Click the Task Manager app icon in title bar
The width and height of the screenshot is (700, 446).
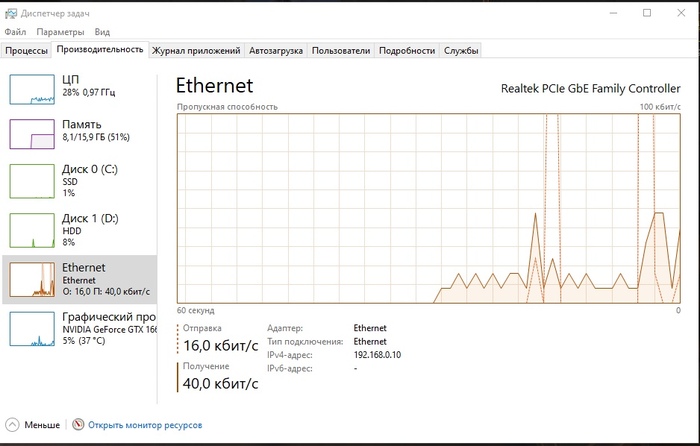(x=10, y=12)
